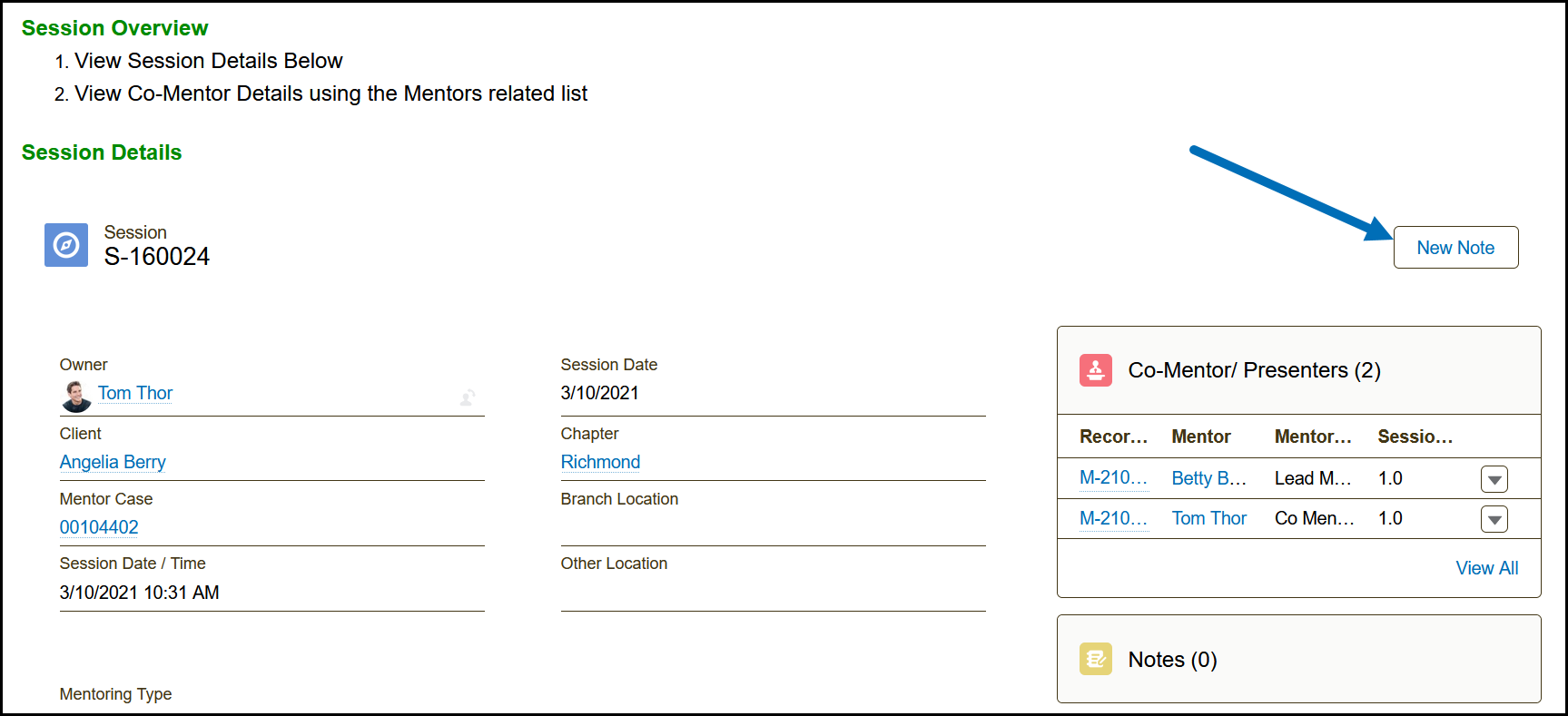The image size is (1568, 716).
Task: Open client Angelia Berry link
Action: [x=113, y=462]
